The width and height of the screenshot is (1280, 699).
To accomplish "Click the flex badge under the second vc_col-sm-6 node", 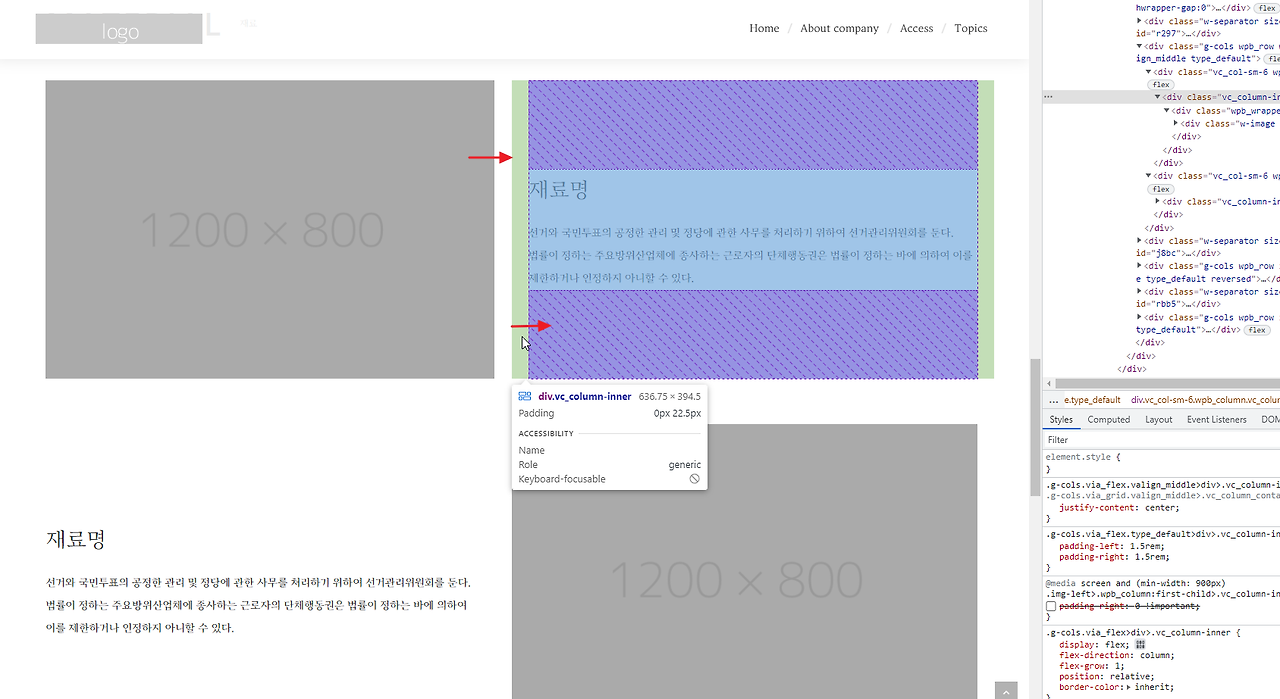I will point(1160,189).
